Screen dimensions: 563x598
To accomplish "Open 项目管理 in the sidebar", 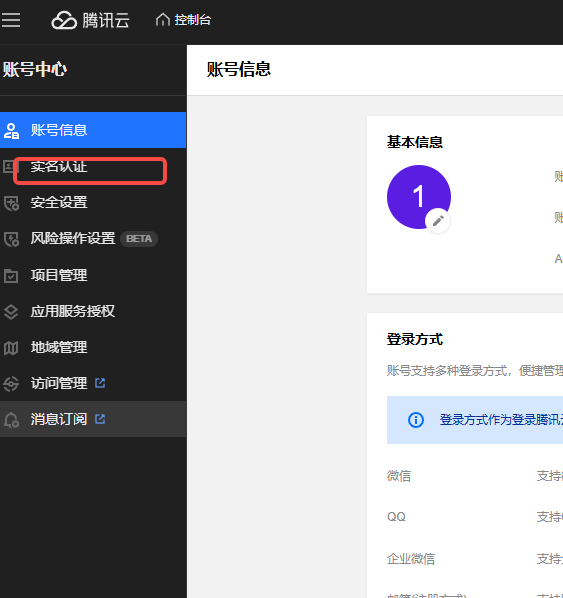I will pos(93,275).
